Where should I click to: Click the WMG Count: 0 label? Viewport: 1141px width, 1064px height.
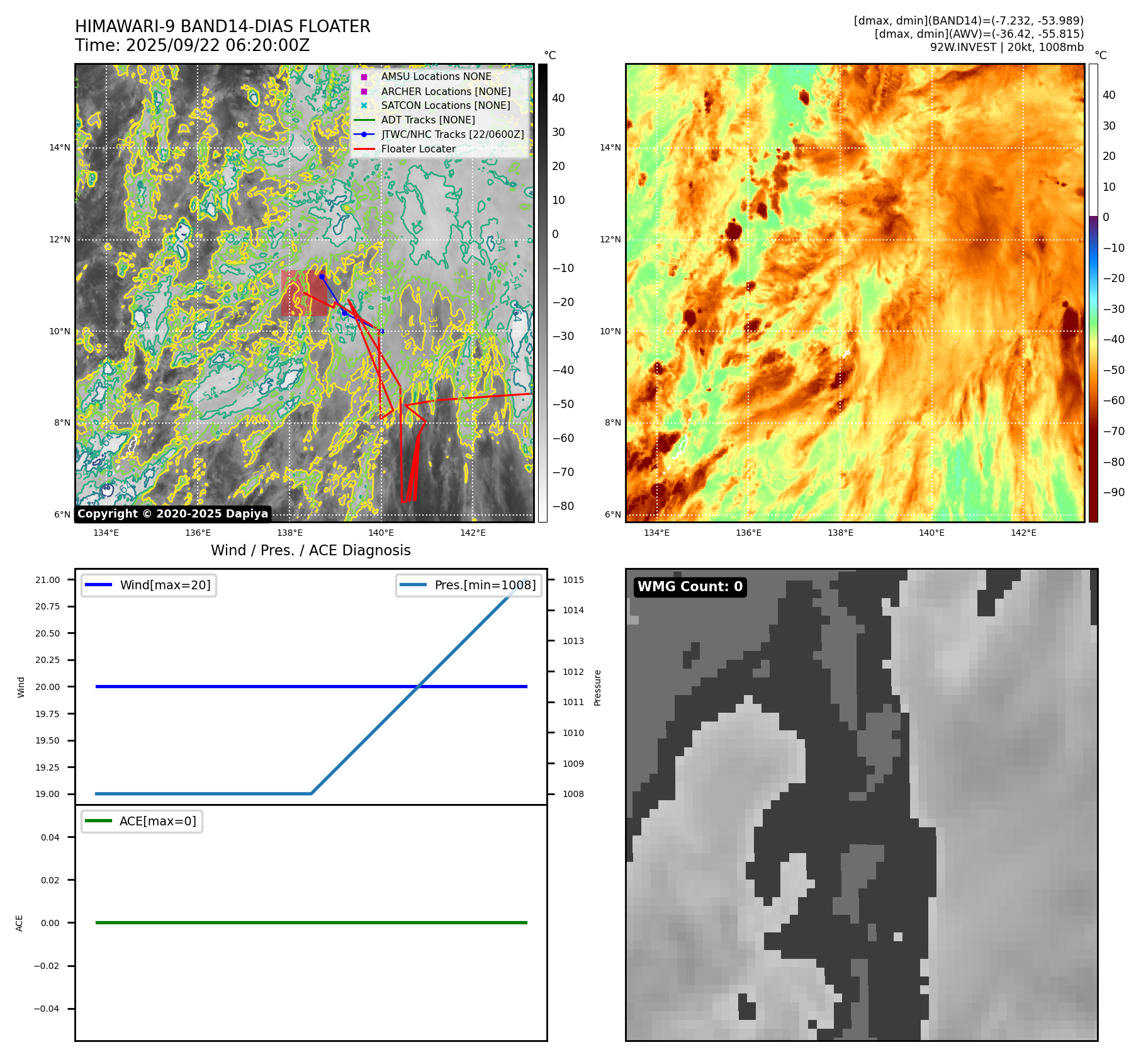pyautogui.click(x=690, y=587)
